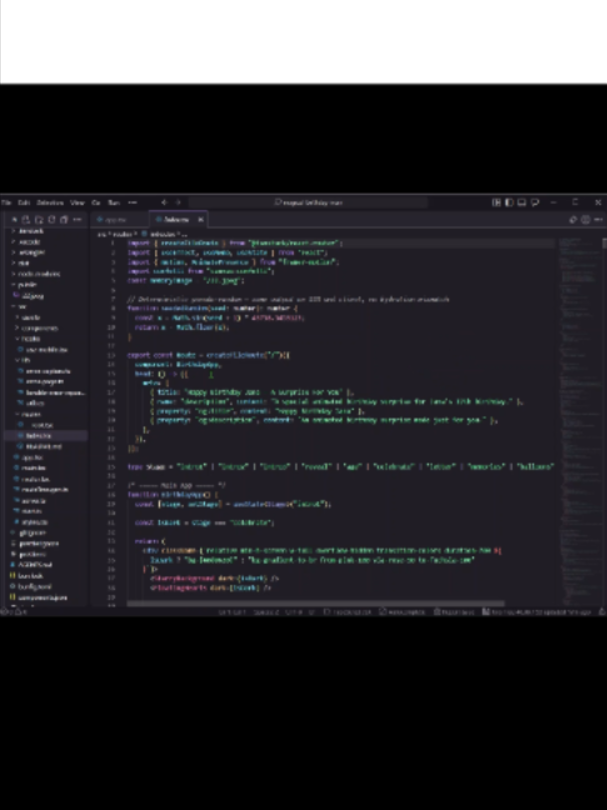Click the UTF-8 encoding indicator in status bar

click(x=293, y=612)
